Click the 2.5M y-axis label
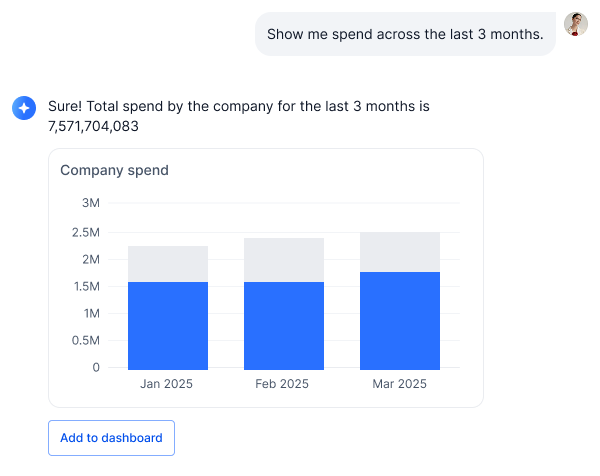 click(85, 232)
